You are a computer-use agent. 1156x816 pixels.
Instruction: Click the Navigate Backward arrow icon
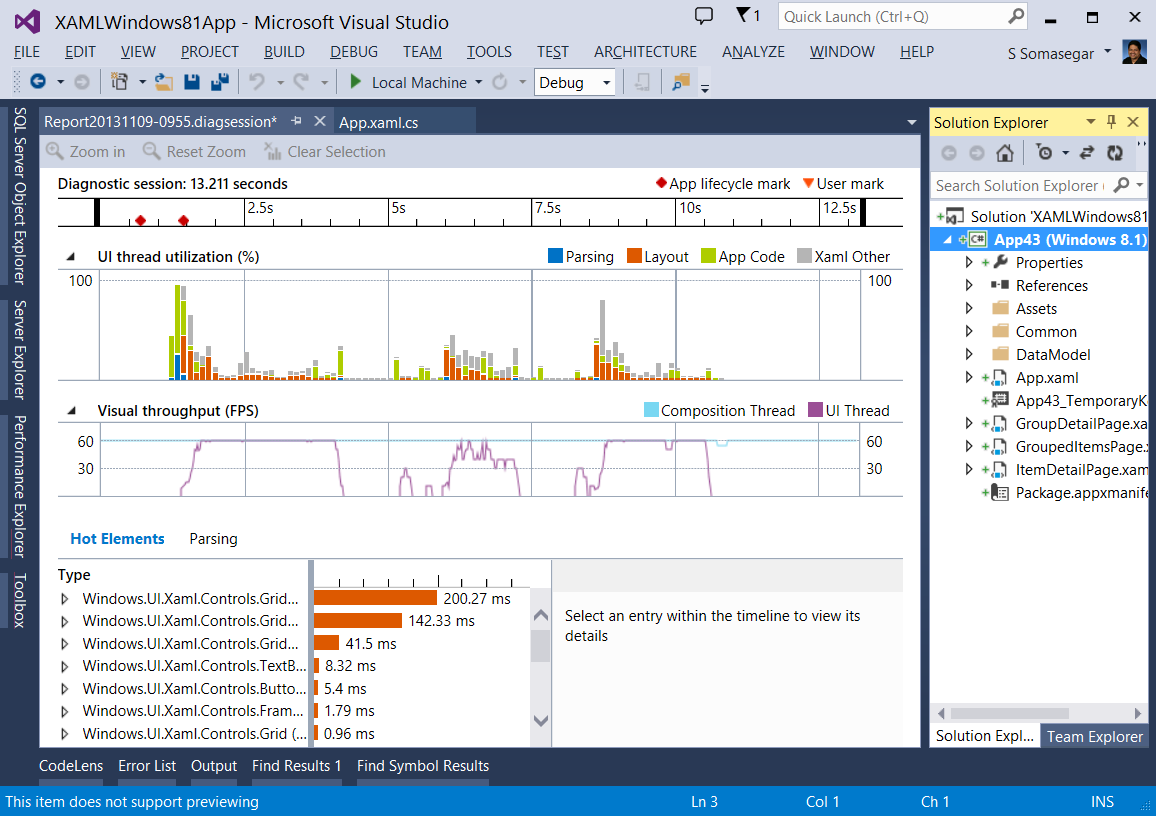pos(38,82)
